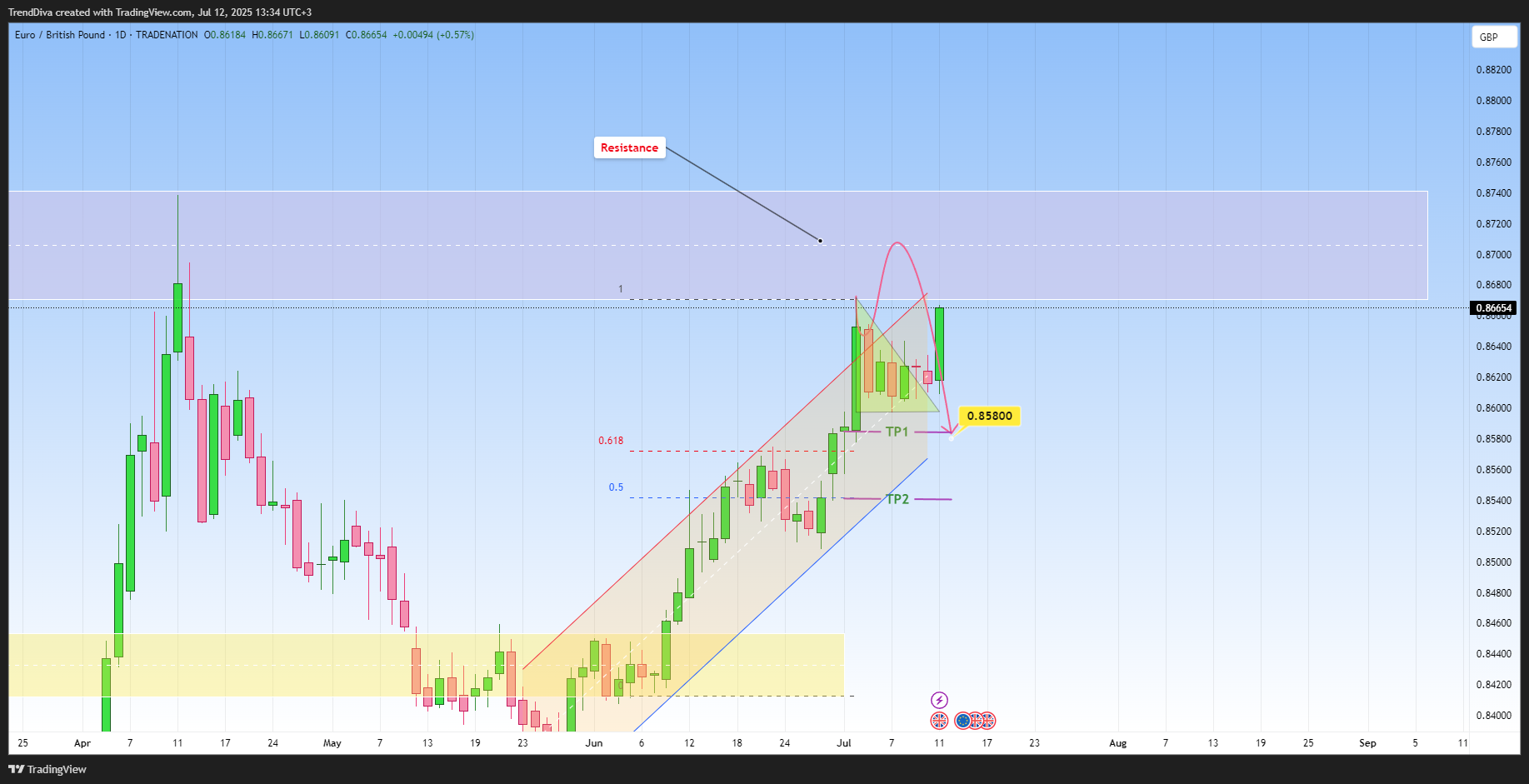The image size is (1529, 784).
Task: Click the low value L0.86091
Action: [x=320, y=35]
